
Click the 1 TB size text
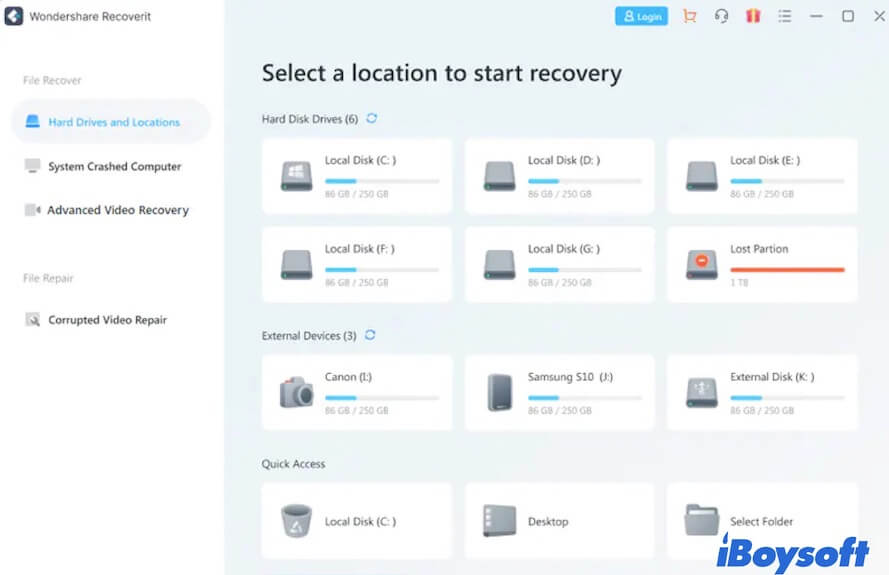tap(739, 282)
